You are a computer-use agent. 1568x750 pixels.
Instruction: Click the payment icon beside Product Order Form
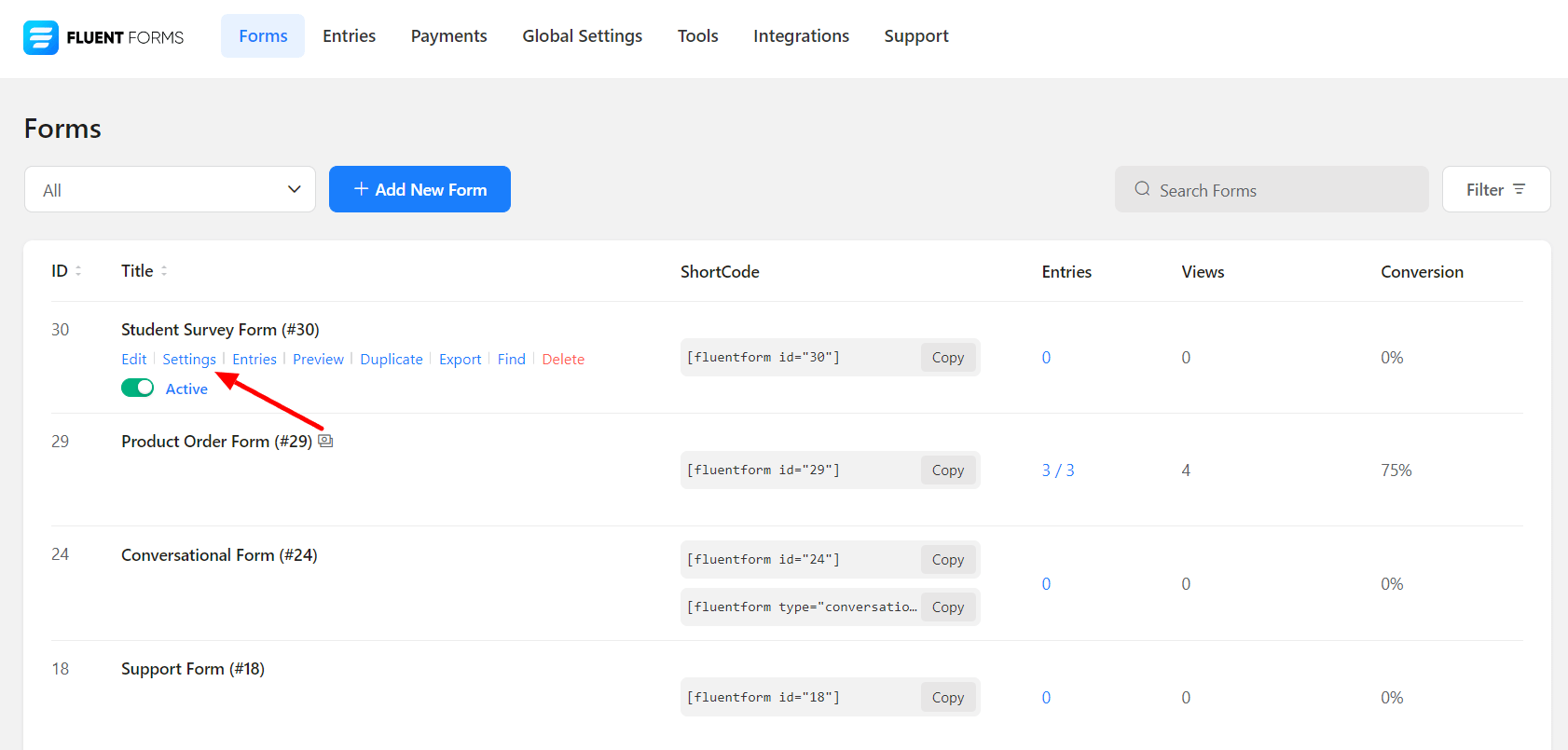point(325,441)
